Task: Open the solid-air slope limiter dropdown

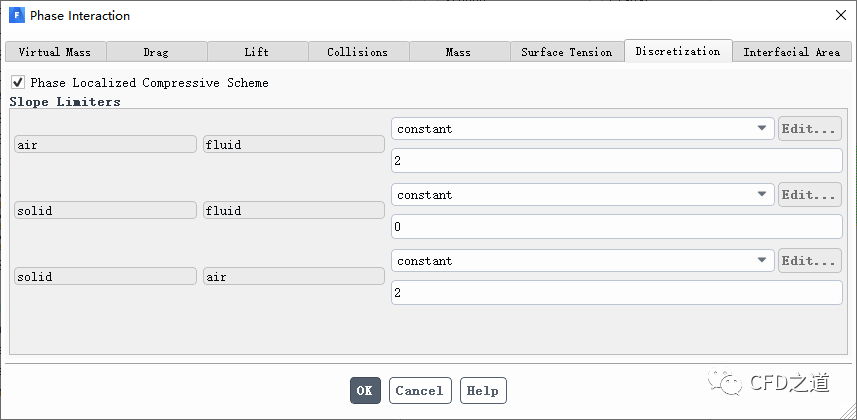Action: [582, 260]
